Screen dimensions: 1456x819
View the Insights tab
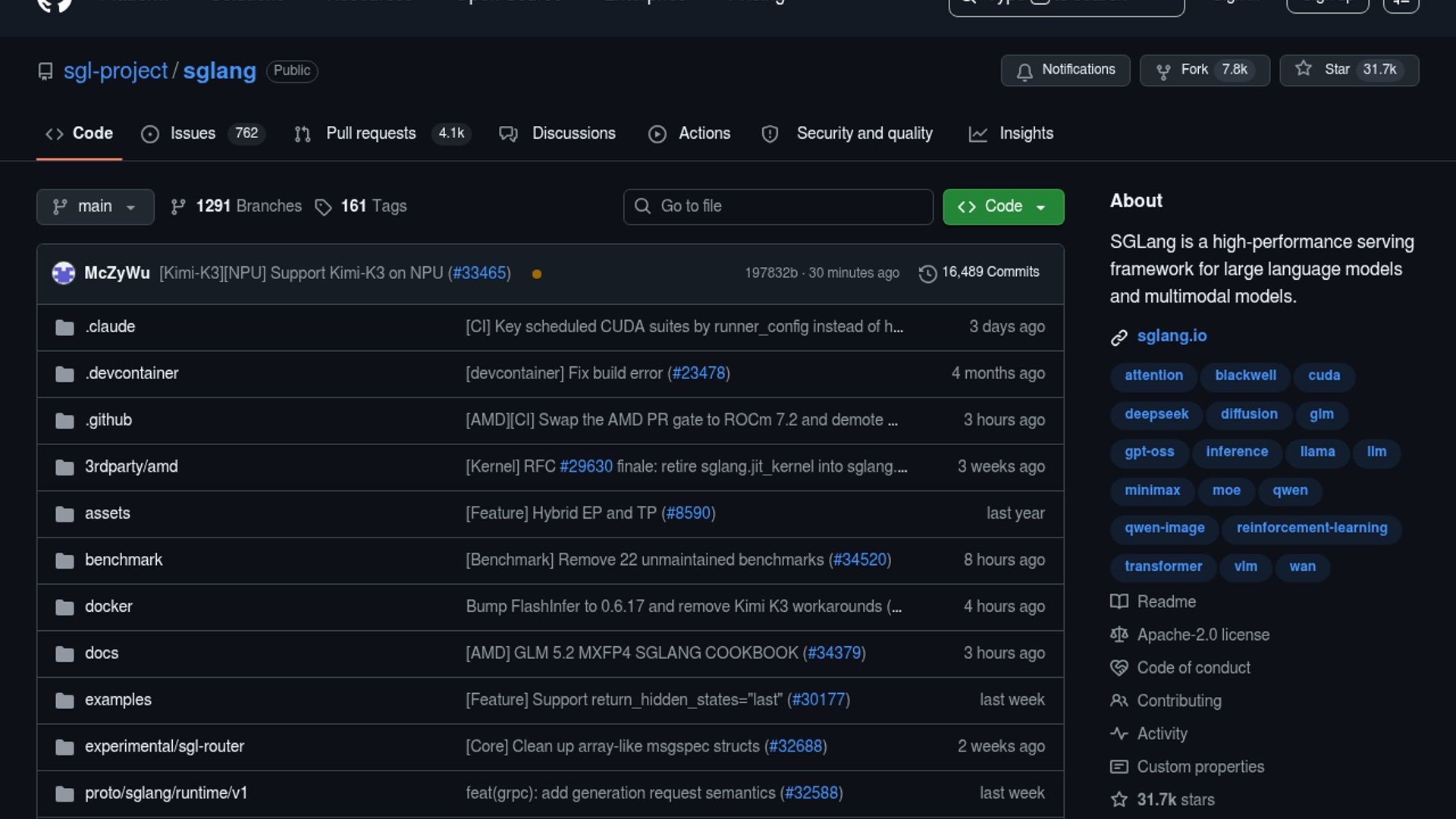pyautogui.click(x=1012, y=133)
